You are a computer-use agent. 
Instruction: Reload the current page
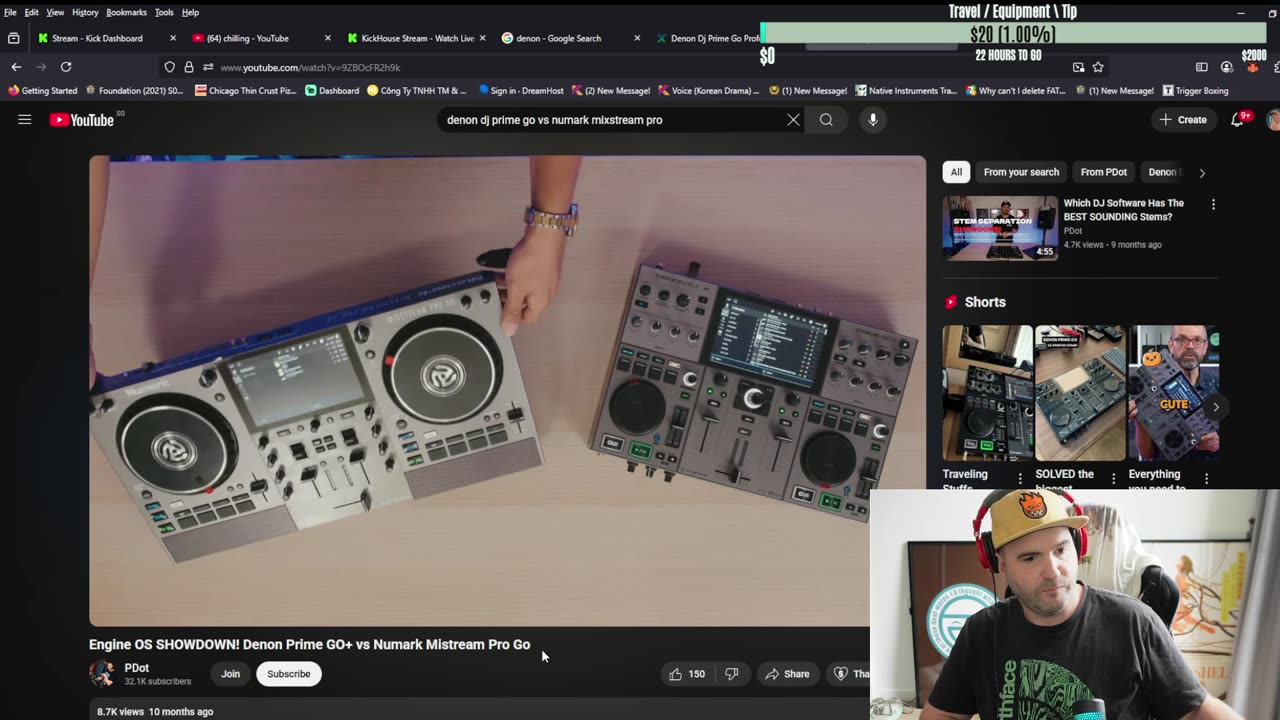coord(66,67)
